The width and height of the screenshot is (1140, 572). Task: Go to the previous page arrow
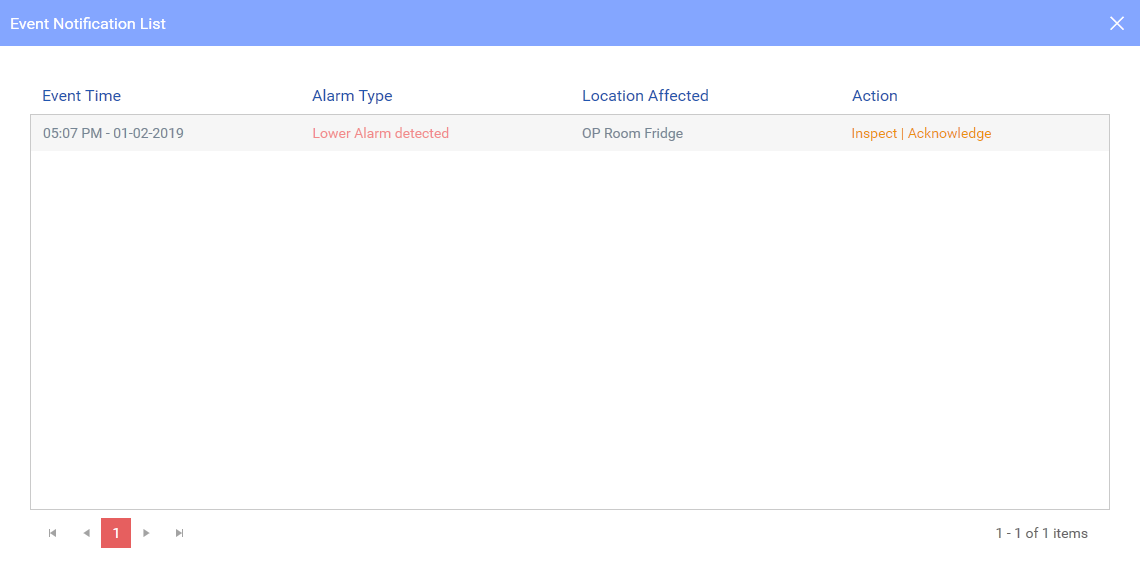coord(86,533)
